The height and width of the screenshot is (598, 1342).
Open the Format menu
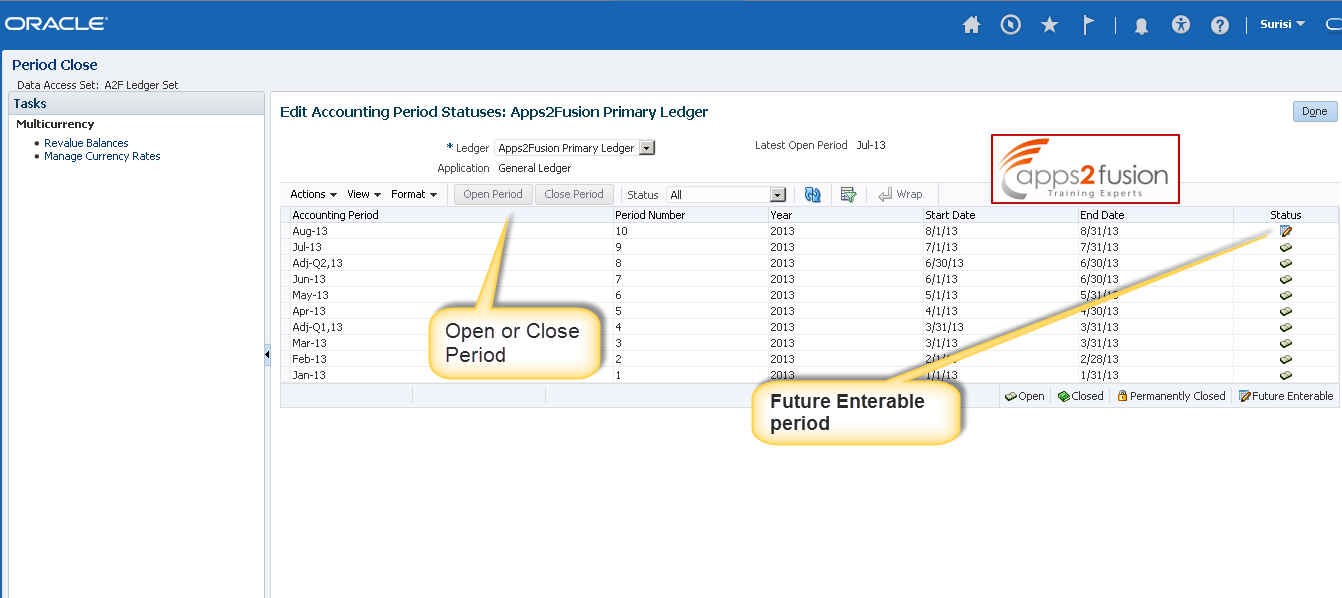[414, 194]
